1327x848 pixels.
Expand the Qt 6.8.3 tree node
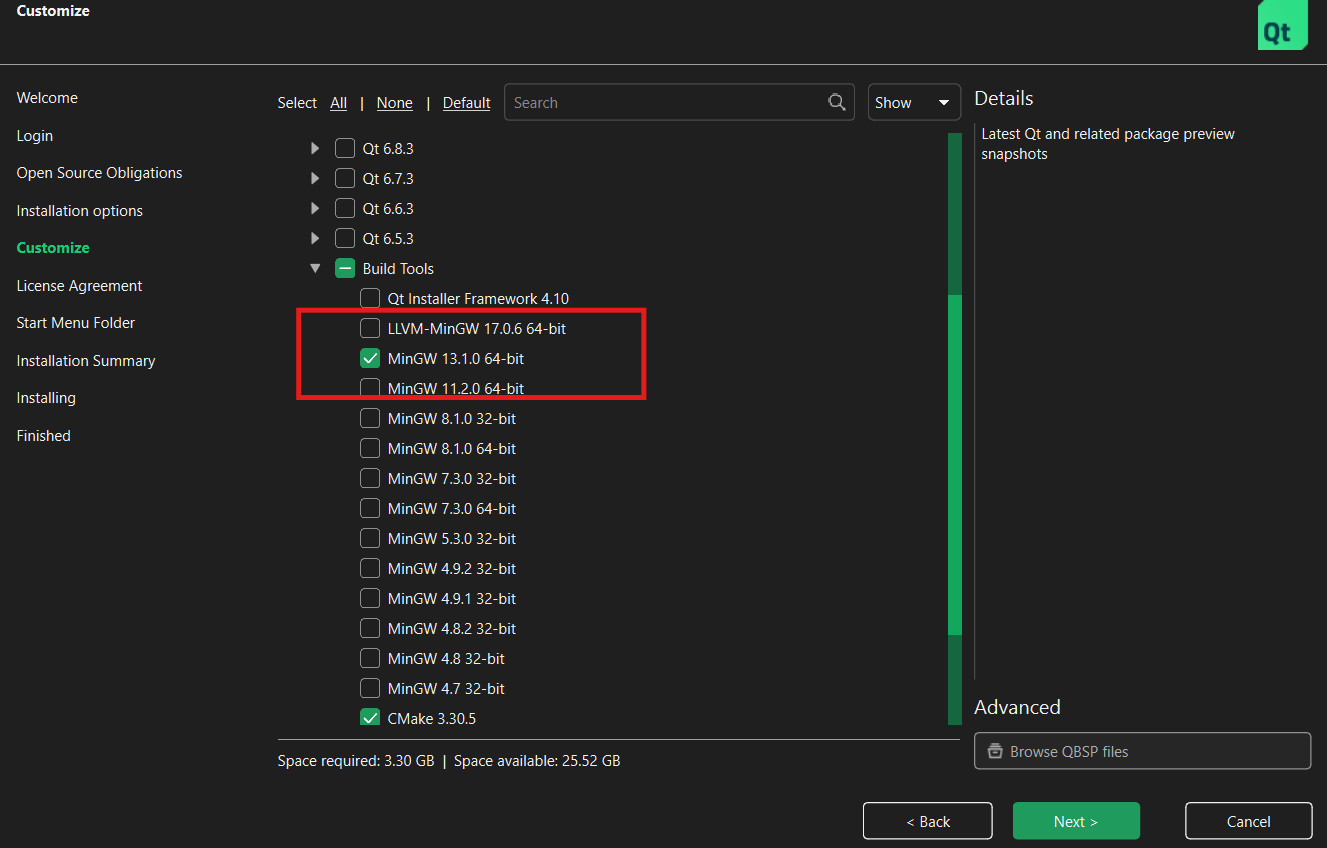pyautogui.click(x=315, y=148)
